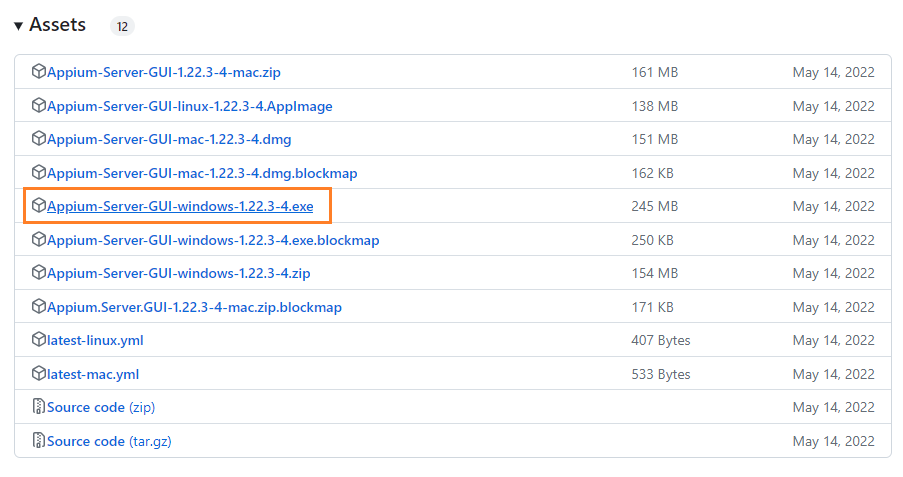The height and width of the screenshot is (477, 903).
Task: Click the date in the mac.zip row
Action: 833,73
